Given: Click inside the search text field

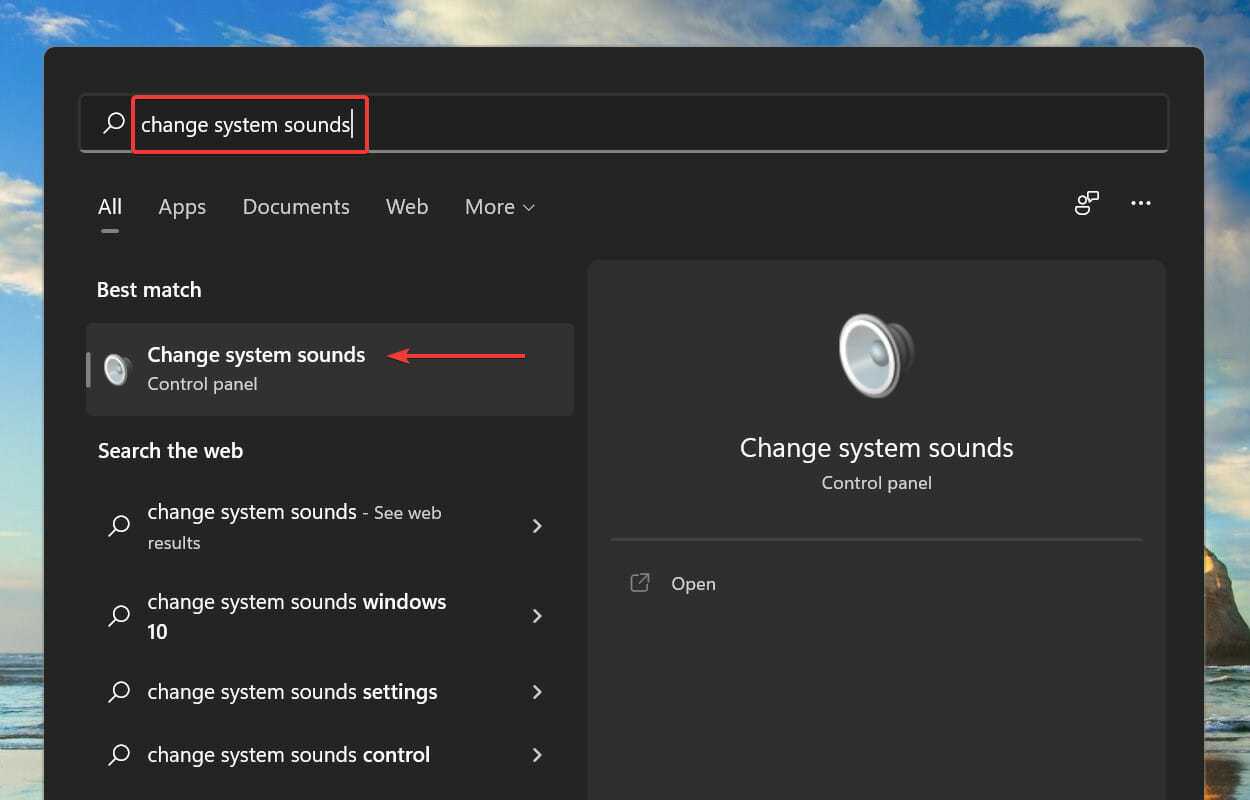Looking at the screenshot, I should pos(700,124).
